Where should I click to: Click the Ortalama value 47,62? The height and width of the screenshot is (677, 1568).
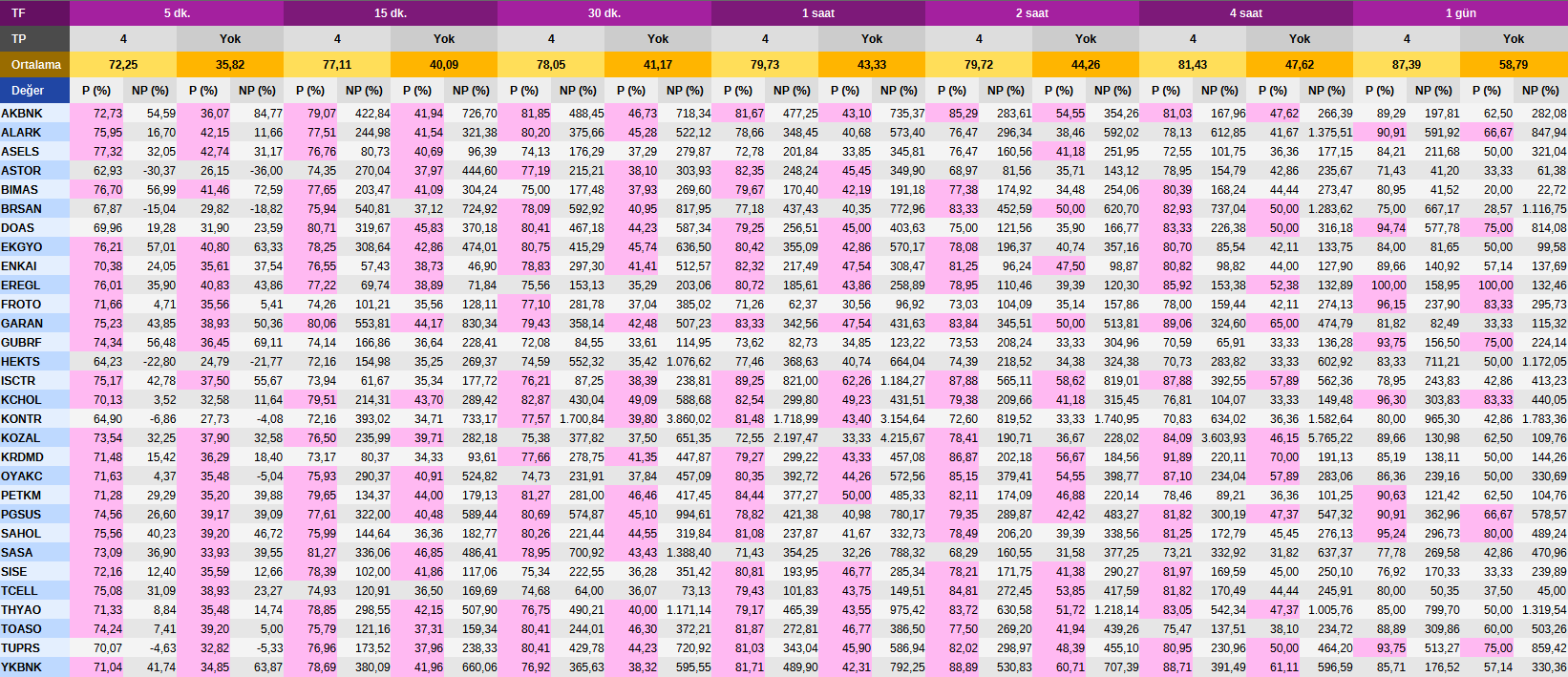tap(1300, 65)
